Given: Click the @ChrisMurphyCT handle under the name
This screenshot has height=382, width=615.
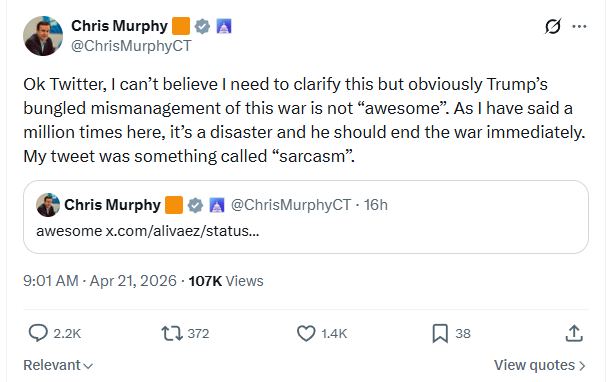Looking at the screenshot, I should 131,46.
